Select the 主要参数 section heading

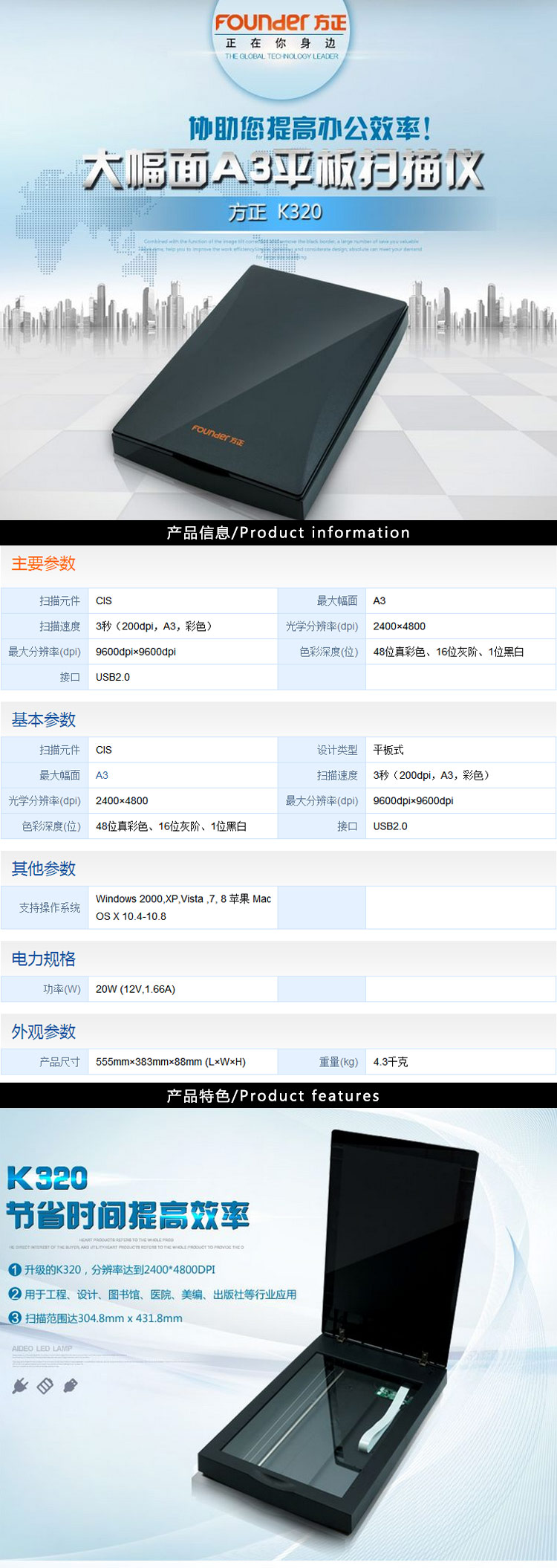[x=44, y=563]
